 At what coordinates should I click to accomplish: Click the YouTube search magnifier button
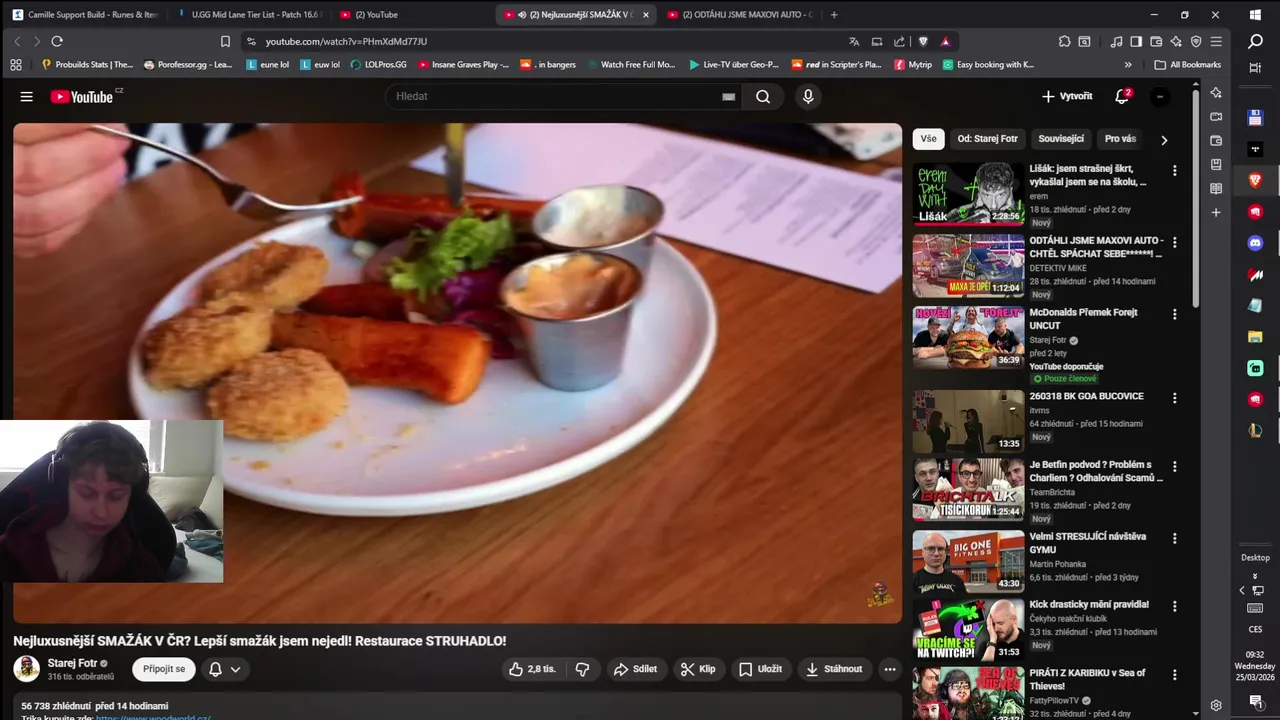763,96
